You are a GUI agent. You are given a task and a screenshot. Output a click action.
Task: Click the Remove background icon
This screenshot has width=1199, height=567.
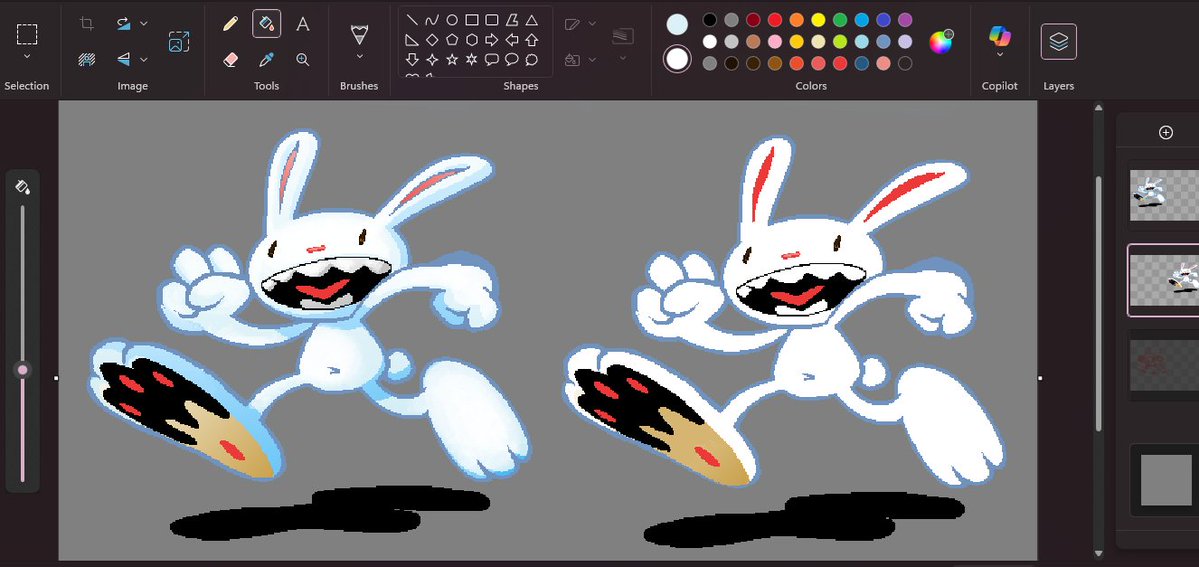(x=86, y=59)
